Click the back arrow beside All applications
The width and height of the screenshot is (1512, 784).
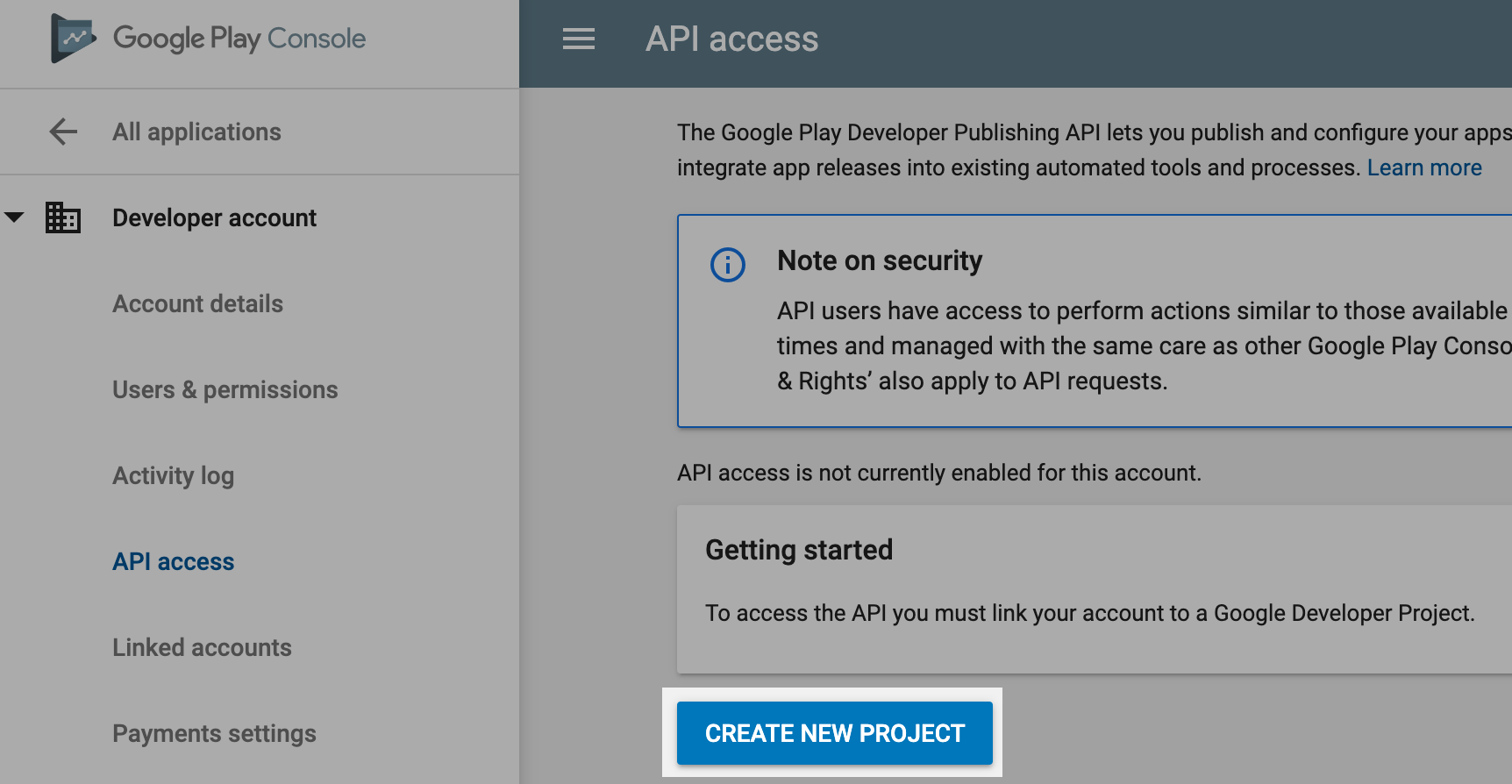[x=63, y=132]
